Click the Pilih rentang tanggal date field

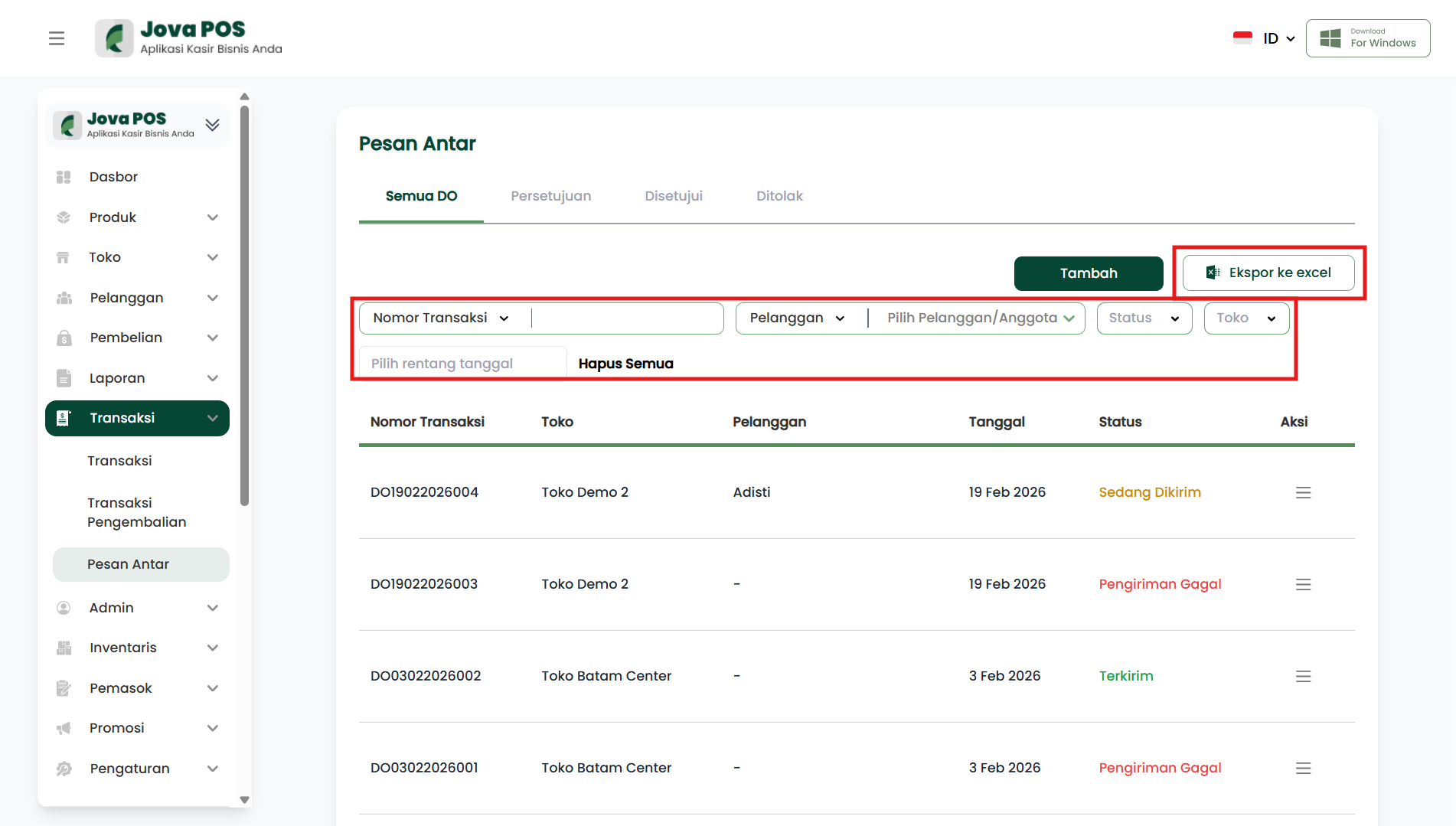pyautogui.click(x=462, y=364)
